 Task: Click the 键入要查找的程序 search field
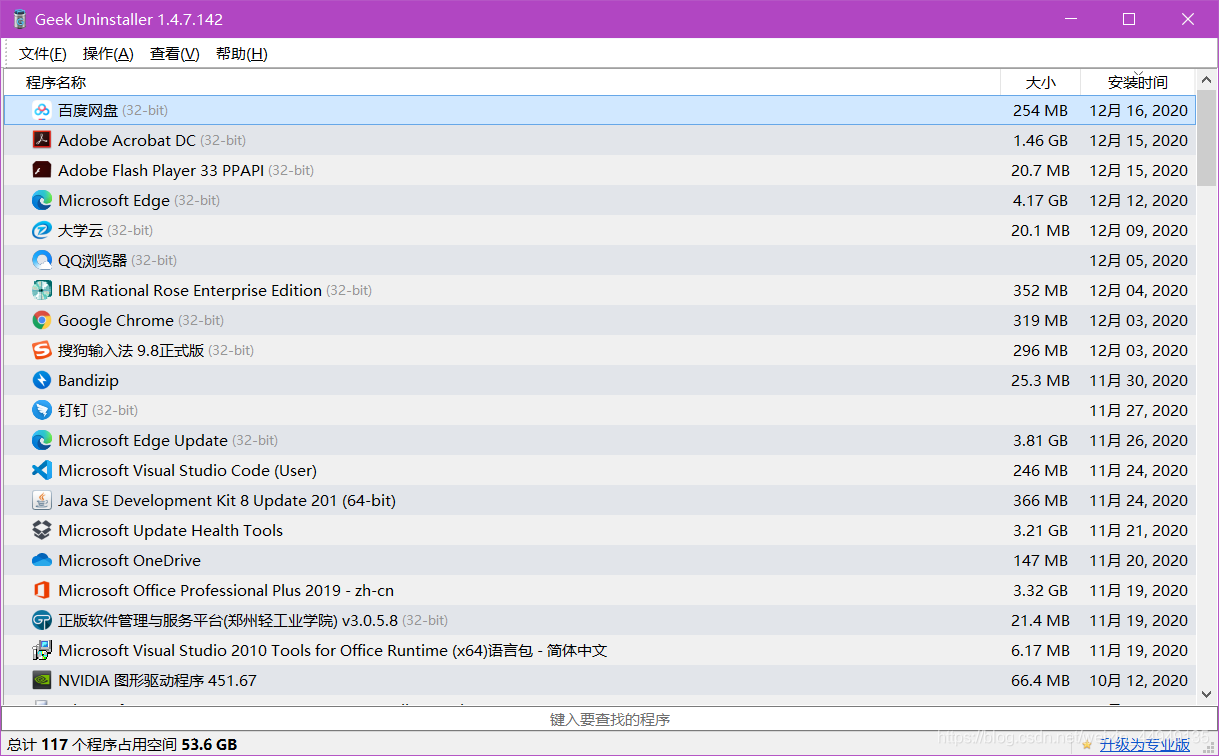[x=609, y=719]
